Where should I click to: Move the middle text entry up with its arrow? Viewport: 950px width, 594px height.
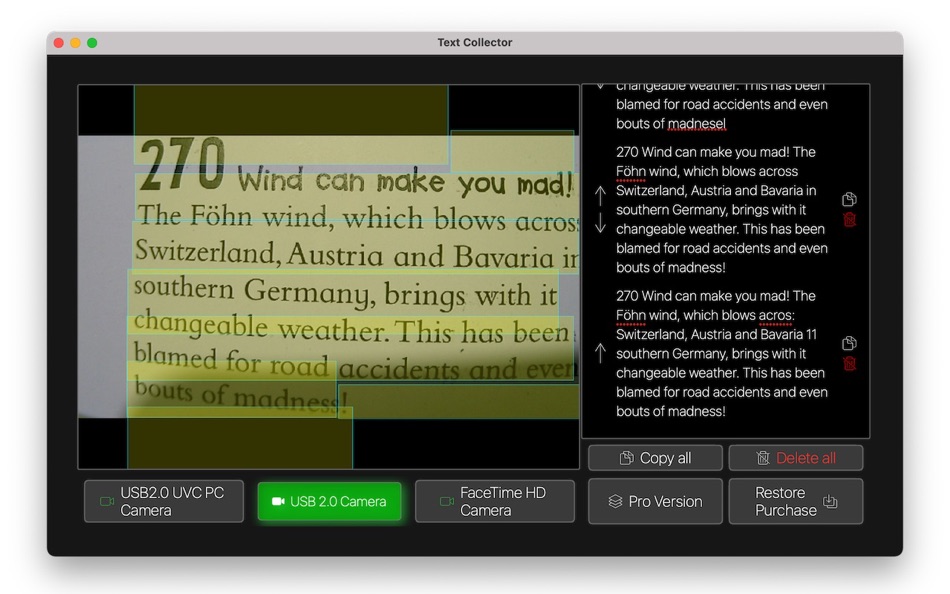click(600, 196)
